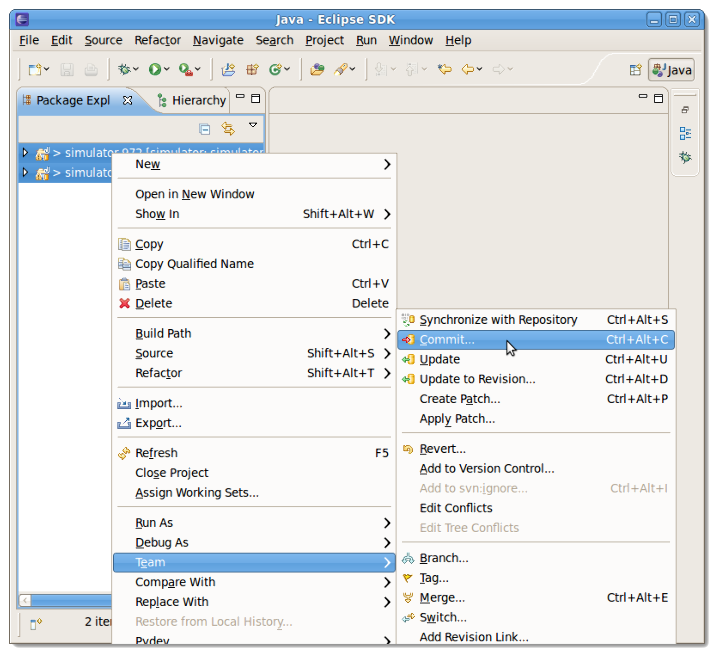Open the Navigate menu
Image resolution: width=719 pixels, height=658 pixels.
218,40
